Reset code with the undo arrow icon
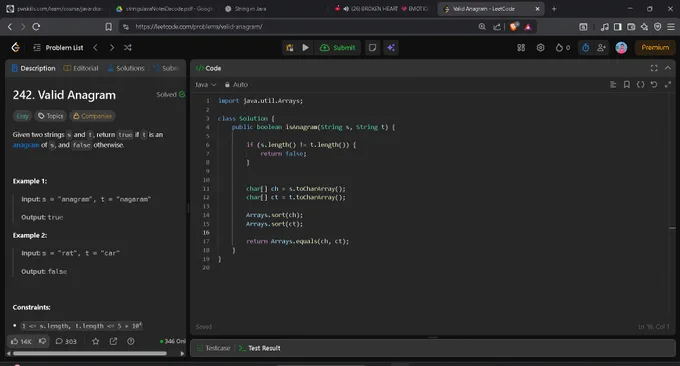 tap(654, 85)
